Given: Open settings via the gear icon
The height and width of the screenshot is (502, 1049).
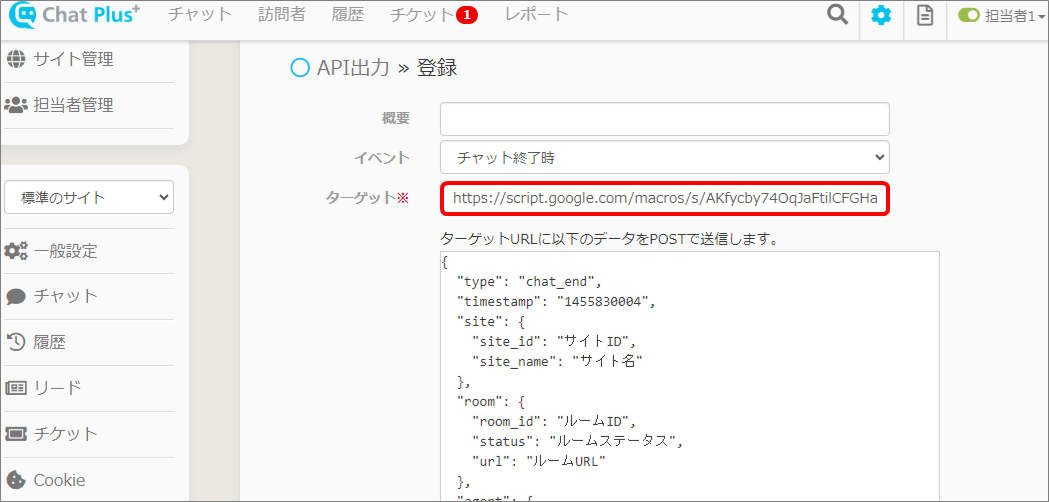Looking at the screenshot, I should tap(880, 16).
